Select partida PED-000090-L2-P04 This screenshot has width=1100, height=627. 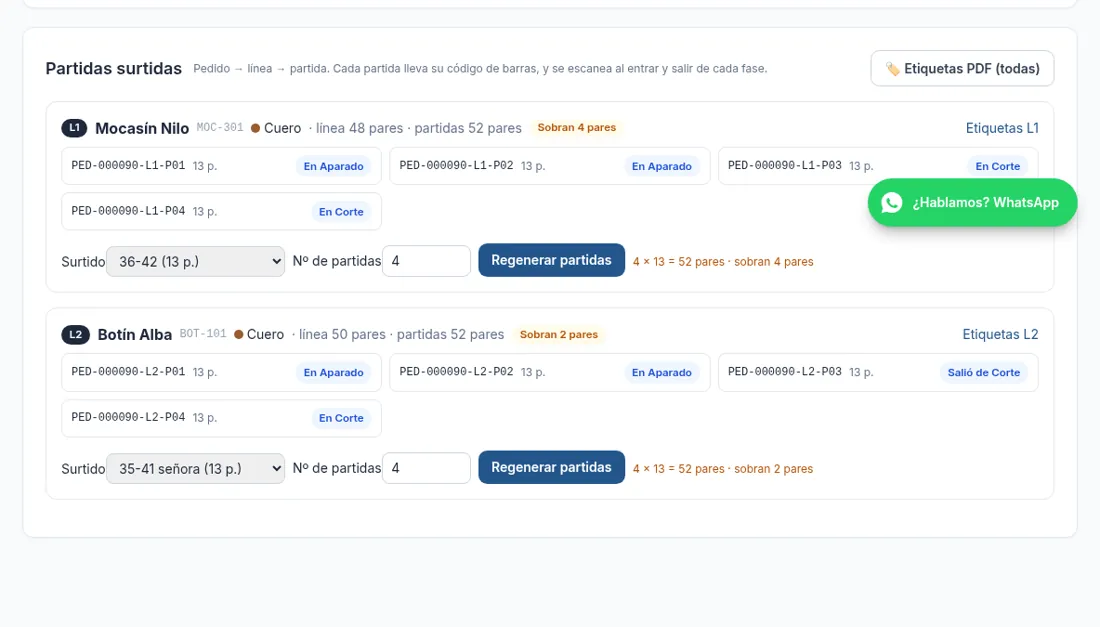(x=222, y=418)
